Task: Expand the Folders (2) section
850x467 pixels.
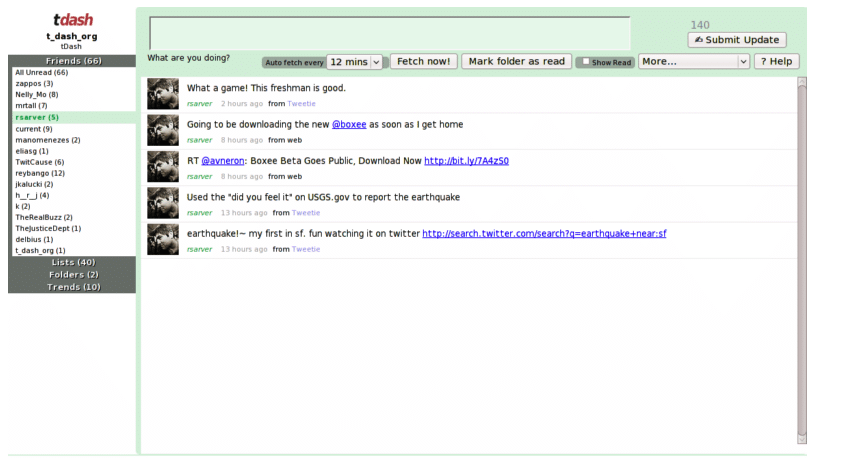Action: [72, 275]
